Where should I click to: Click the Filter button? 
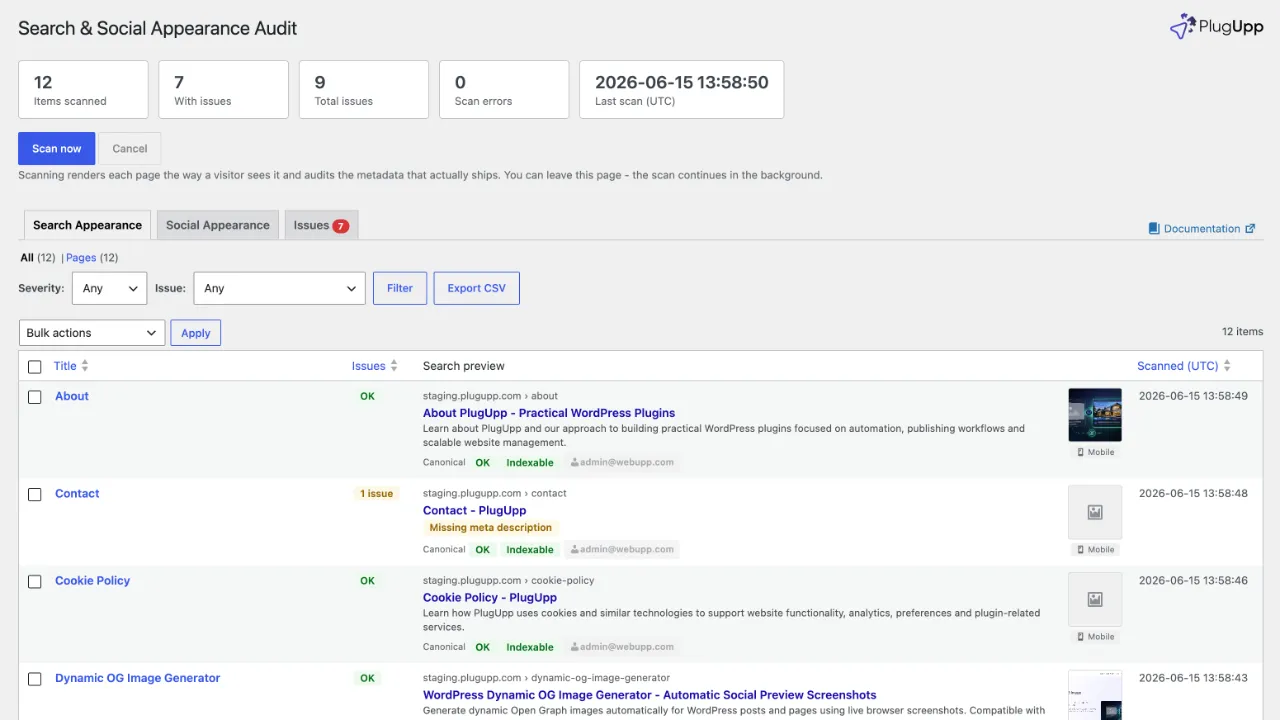click(x=400, y=288)
